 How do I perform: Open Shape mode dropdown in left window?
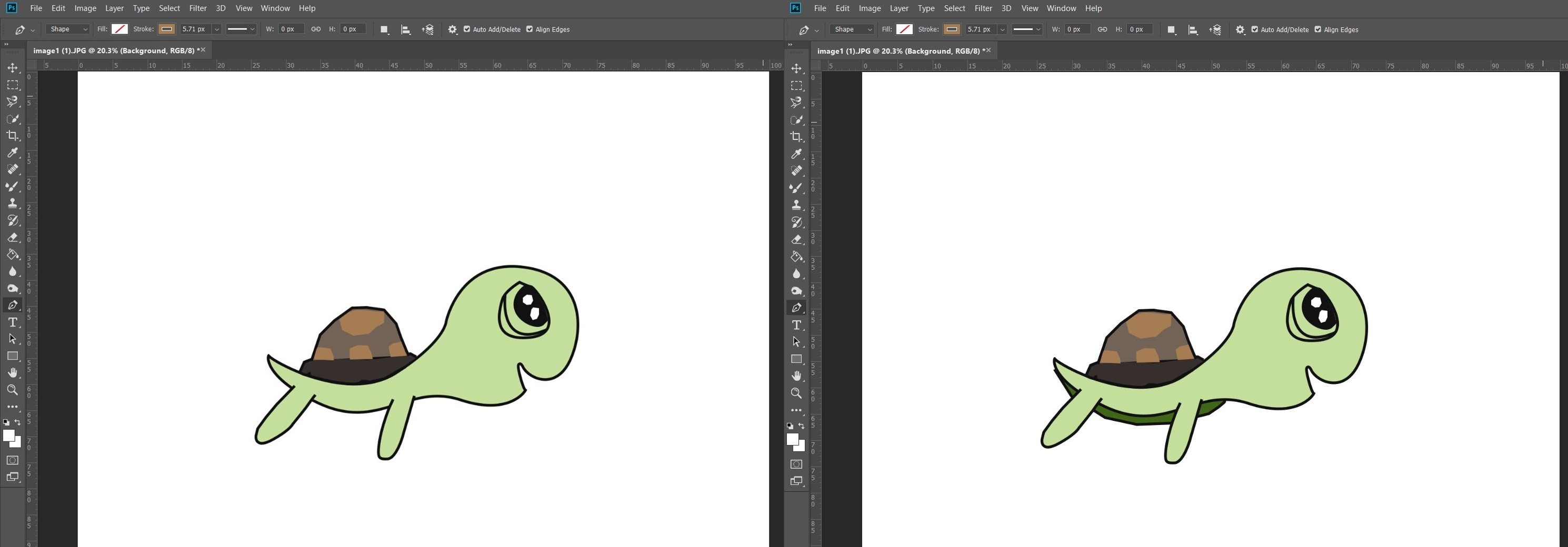click(67, 29)
